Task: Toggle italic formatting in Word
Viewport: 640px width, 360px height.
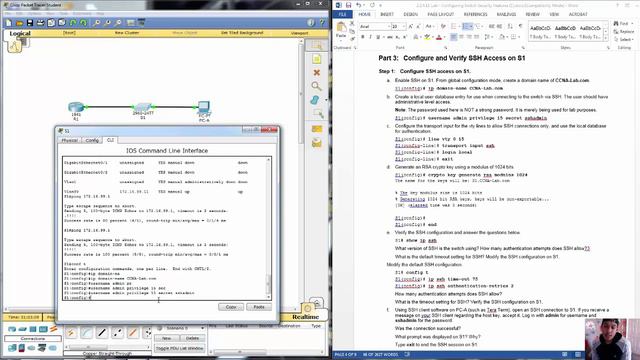Action: pos(370,37)
